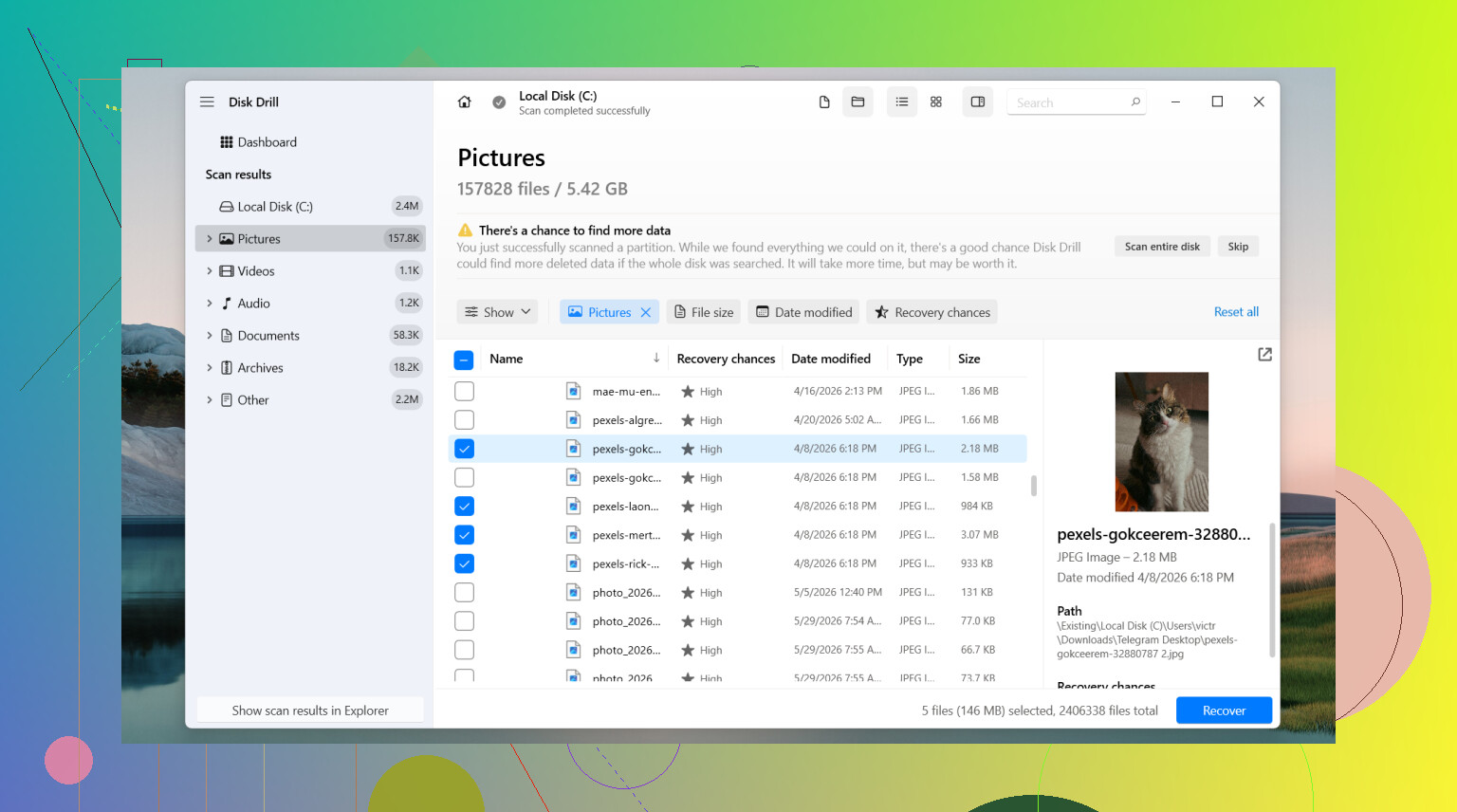This screenshot has height=812, width=1457.
Task: Sort by the Recovery chances column header
Action: point(726,359)
